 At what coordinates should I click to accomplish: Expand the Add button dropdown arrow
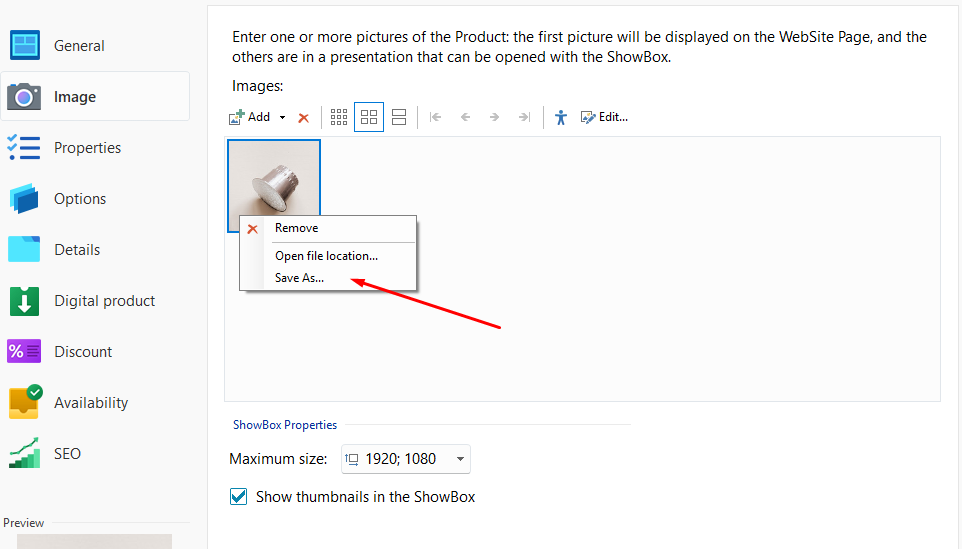282,118
